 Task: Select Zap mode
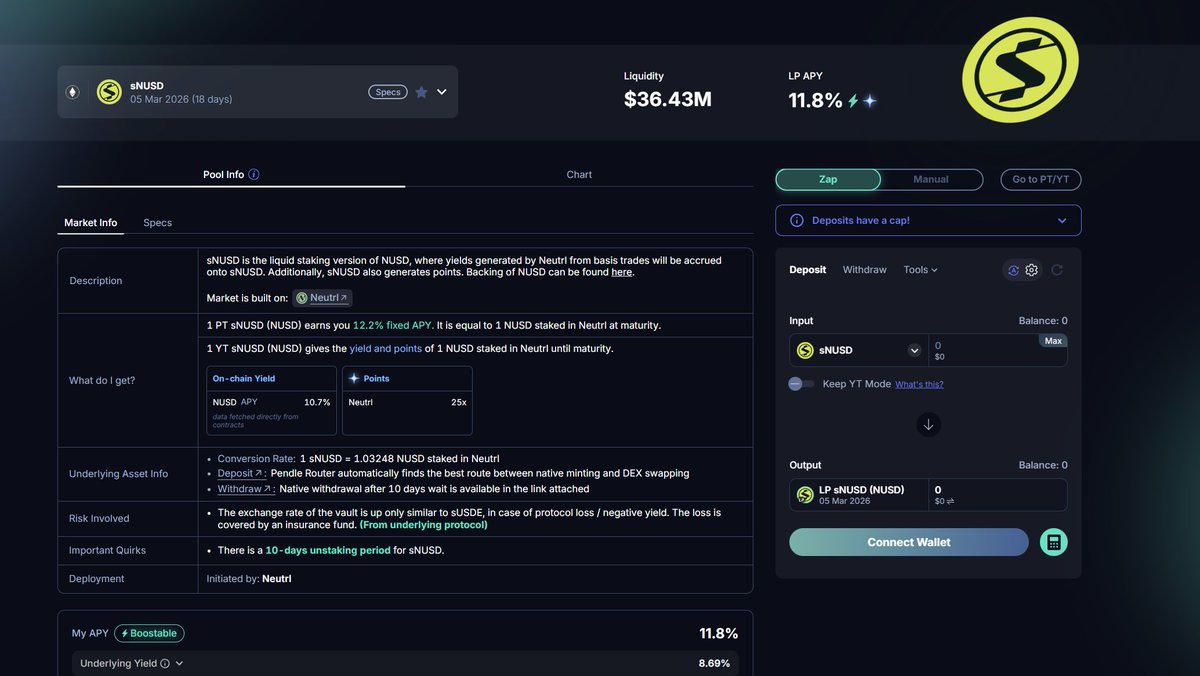828,179
